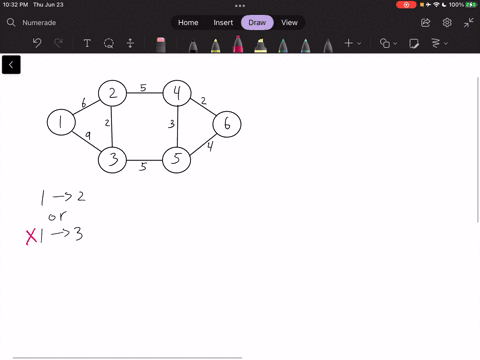The height and width of the screenshot is (360, 480).
Task: Pick the yellow highlighter
Action: [x=260, y=46]
